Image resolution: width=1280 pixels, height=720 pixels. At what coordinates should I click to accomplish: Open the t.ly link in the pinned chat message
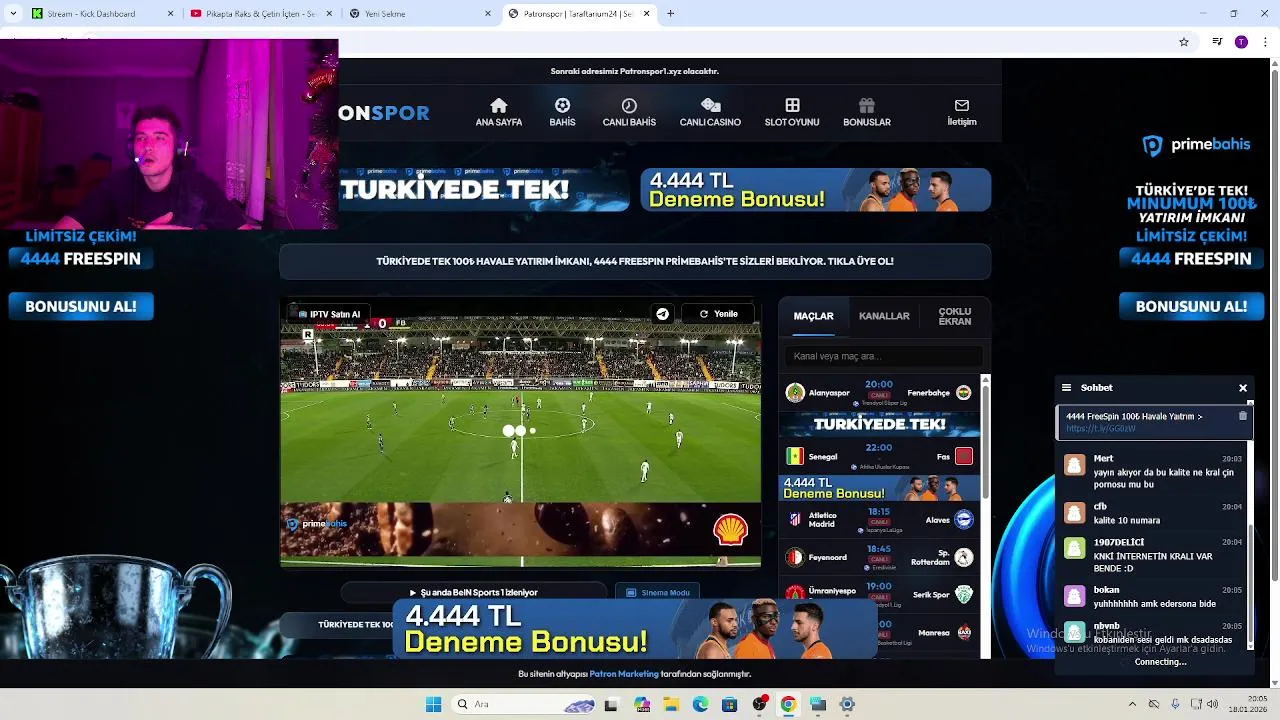click(x=1100, y=429)
